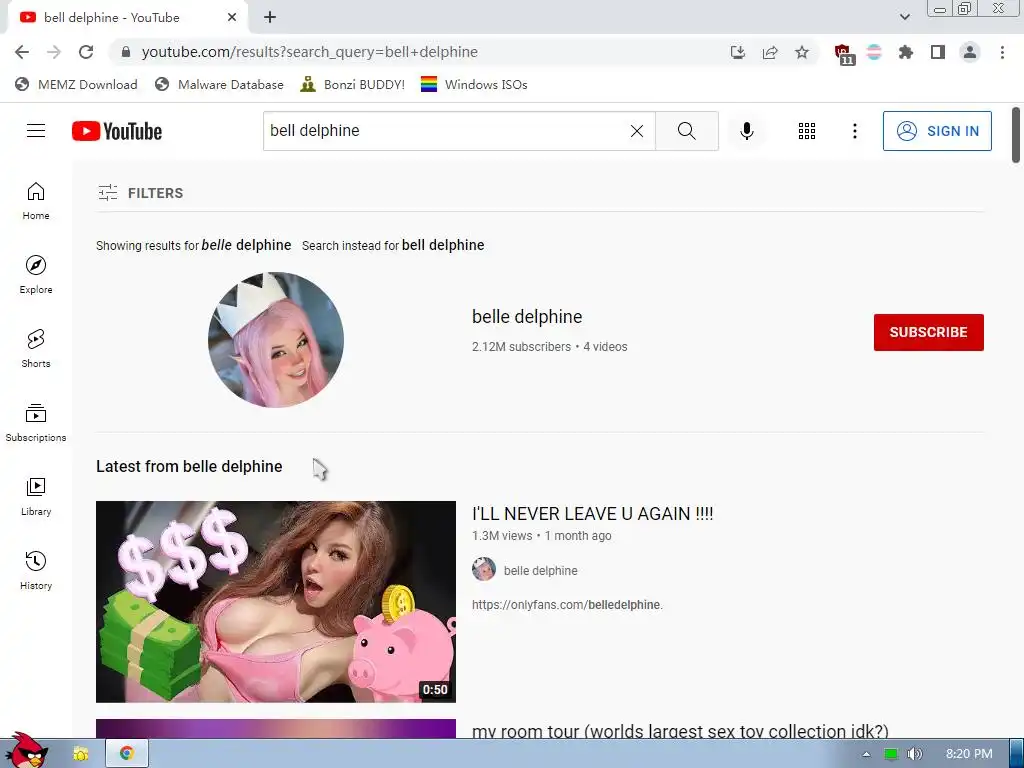
Task: Click the 'Latest from belle delphine' heading
Action: pos(189,466)
